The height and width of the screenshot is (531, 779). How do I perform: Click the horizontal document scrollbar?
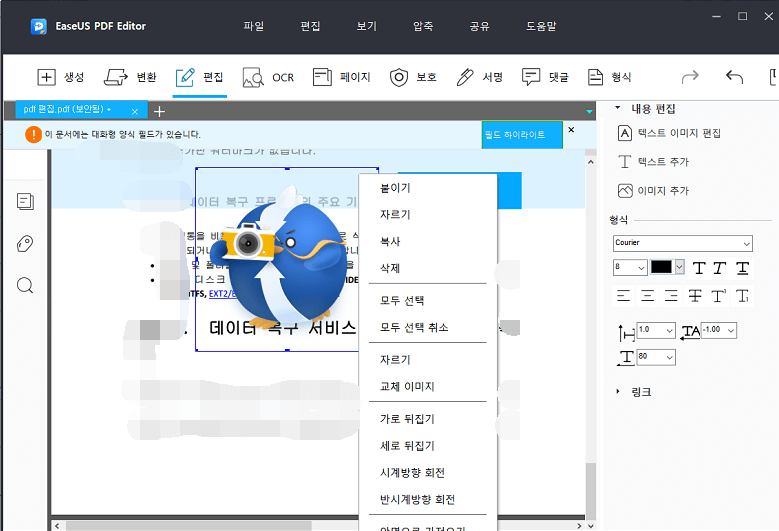tap(189, 526)
